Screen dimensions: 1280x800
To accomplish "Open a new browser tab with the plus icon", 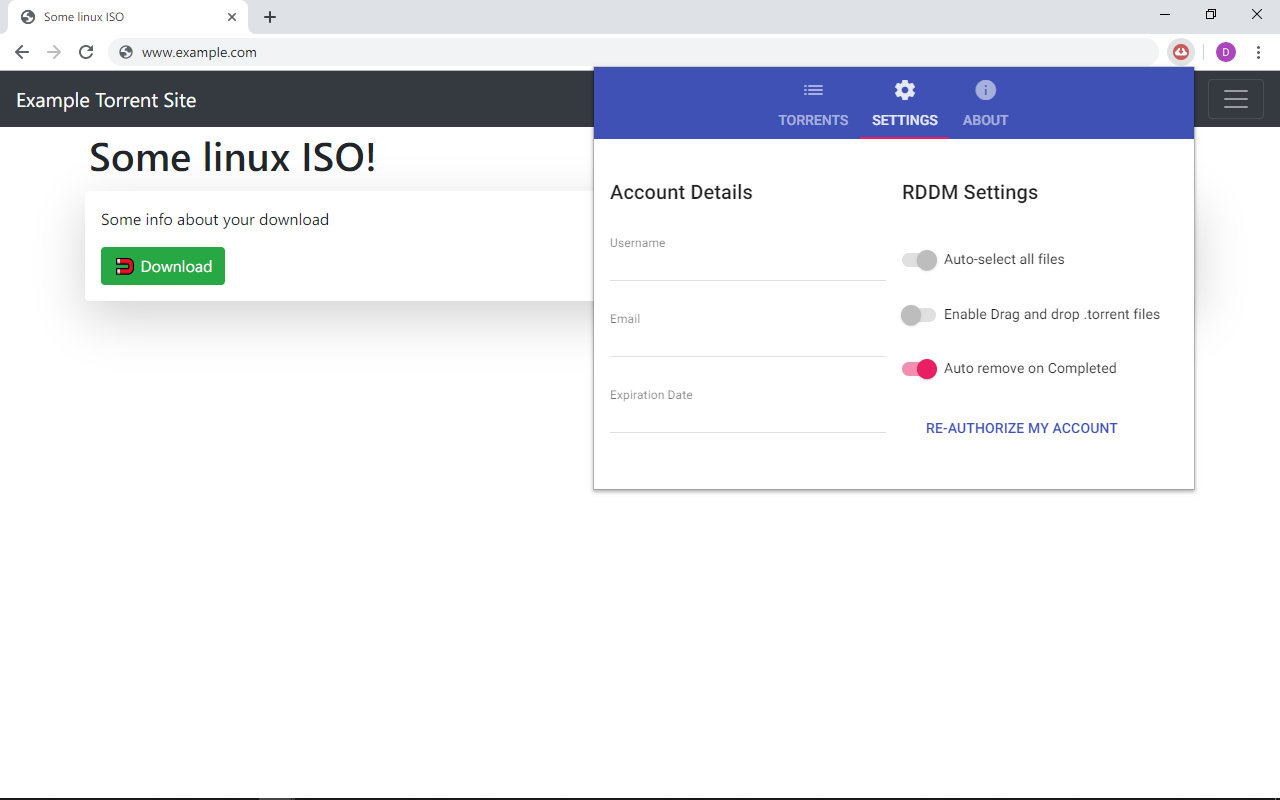I will (269, 16).
